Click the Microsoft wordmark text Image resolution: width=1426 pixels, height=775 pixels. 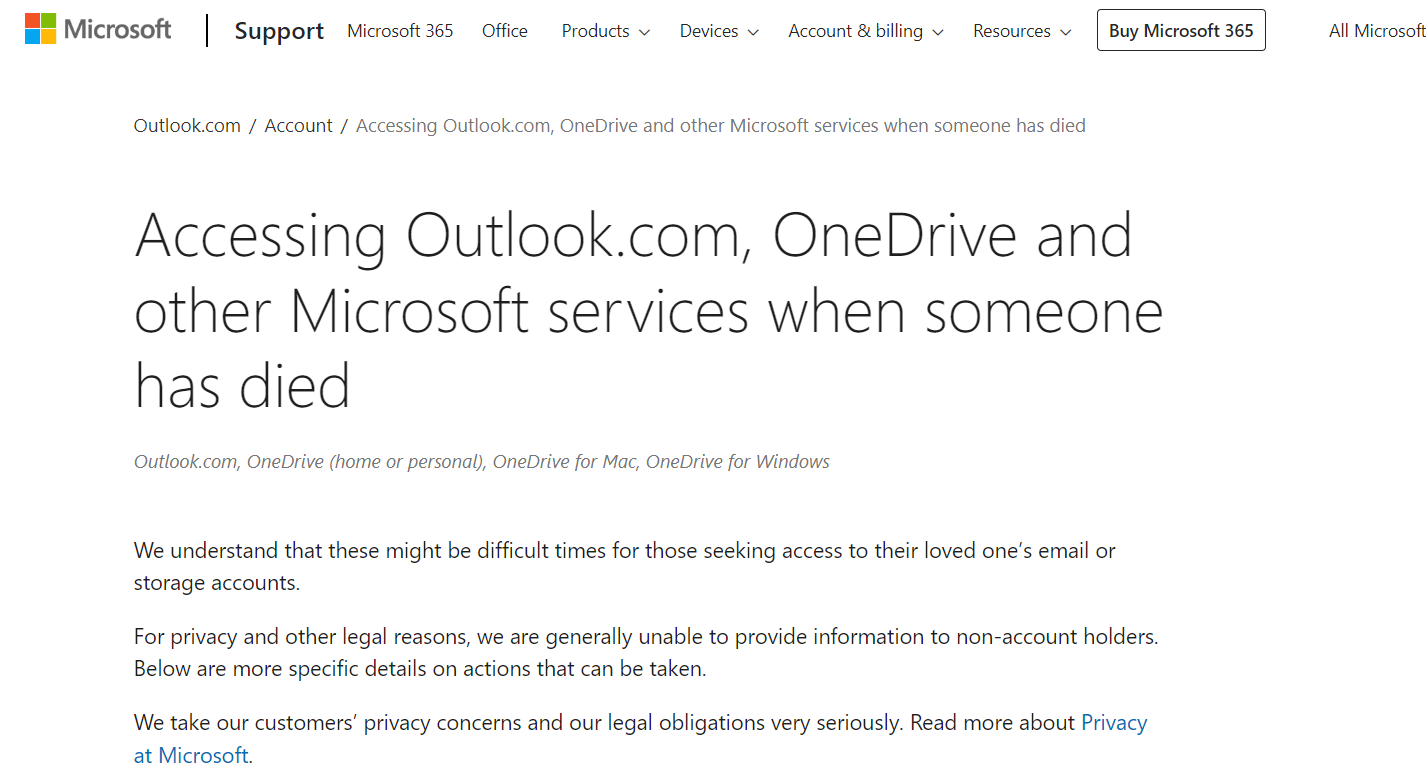click(118, 29)
